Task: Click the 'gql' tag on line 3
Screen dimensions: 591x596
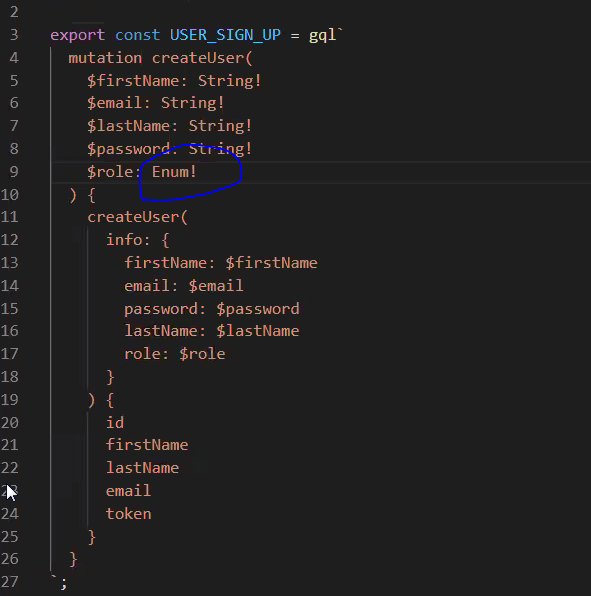Action: click(322, 35)
